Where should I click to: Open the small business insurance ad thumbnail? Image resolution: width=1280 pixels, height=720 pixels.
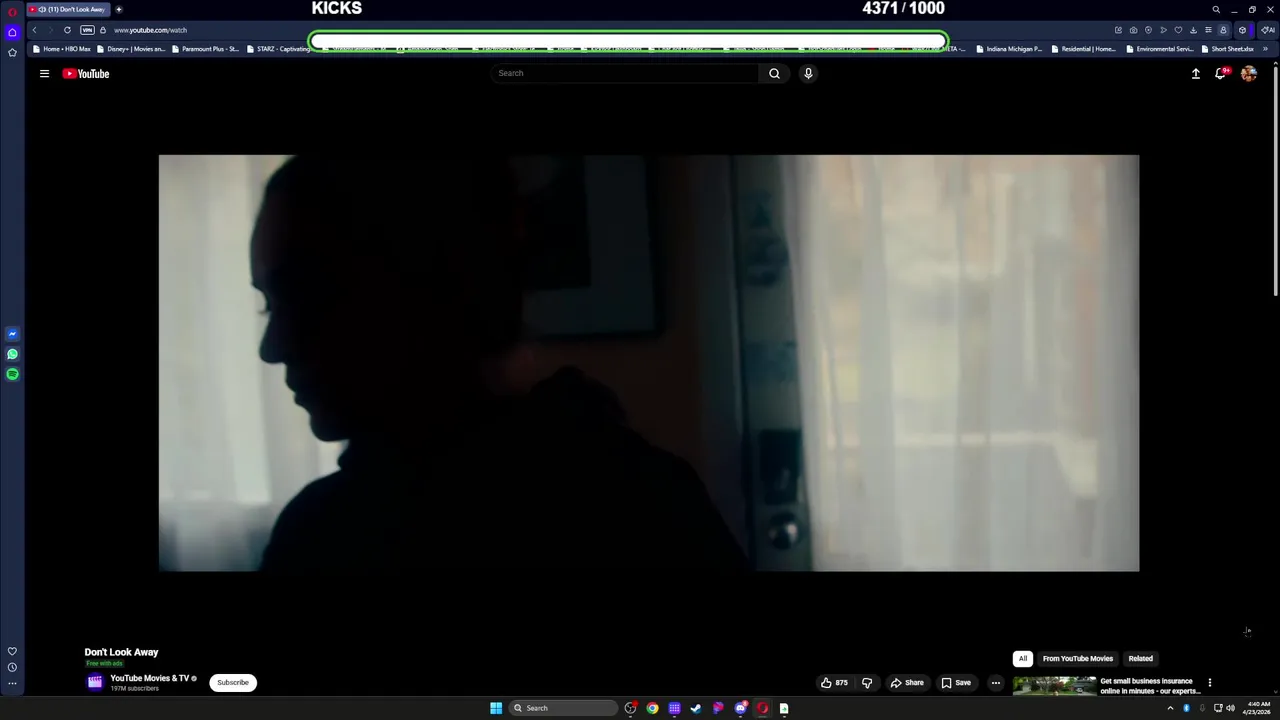[x=1054, y=686]
